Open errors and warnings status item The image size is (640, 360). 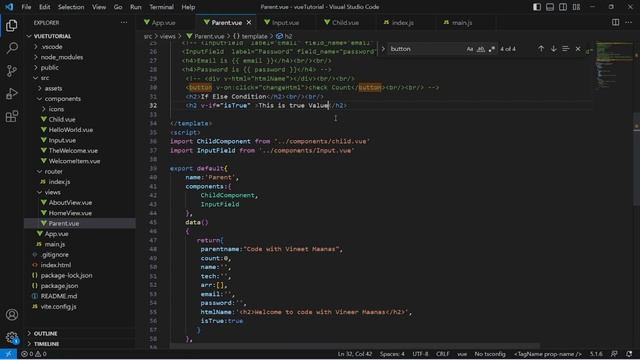(33, 354)
